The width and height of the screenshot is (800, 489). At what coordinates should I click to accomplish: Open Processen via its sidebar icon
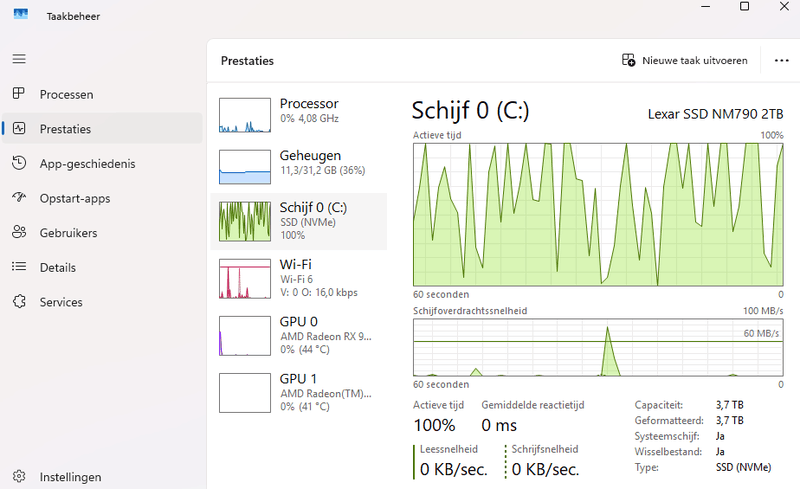(x=19, y=94)
